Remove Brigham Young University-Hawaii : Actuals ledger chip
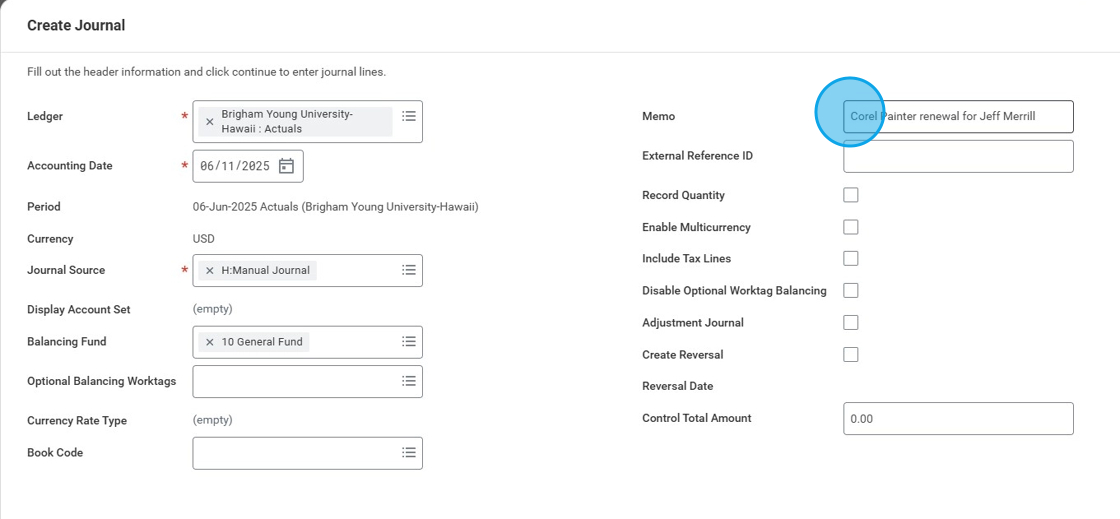The width and height of the screenshot is (1120, 519). coord(209,122)
